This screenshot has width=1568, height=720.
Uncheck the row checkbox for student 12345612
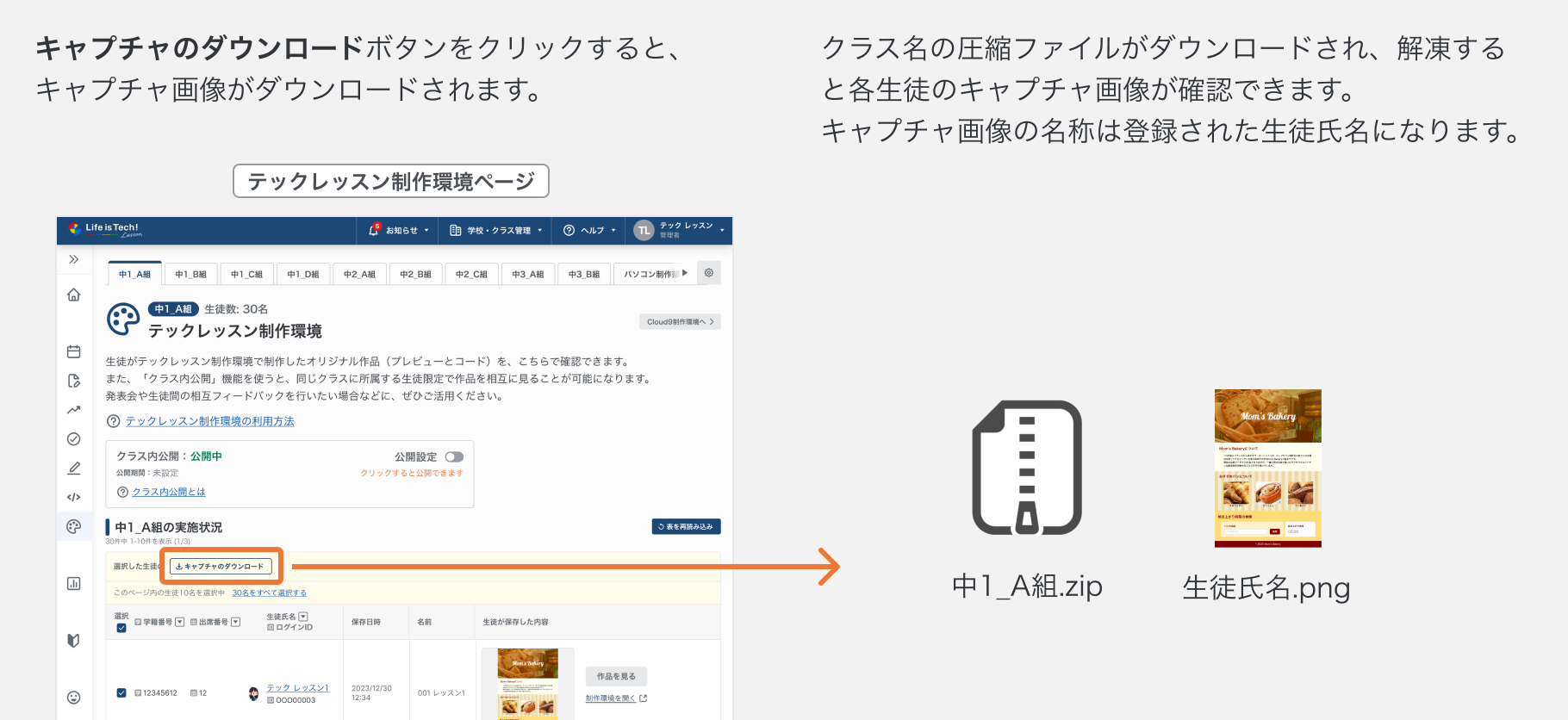point(121,692)
